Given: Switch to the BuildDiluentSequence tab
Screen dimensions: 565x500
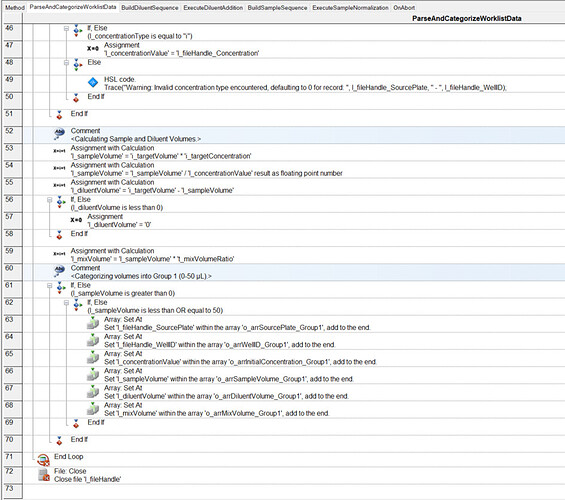Looking at the screenshot, I should [x=150, y=8].
